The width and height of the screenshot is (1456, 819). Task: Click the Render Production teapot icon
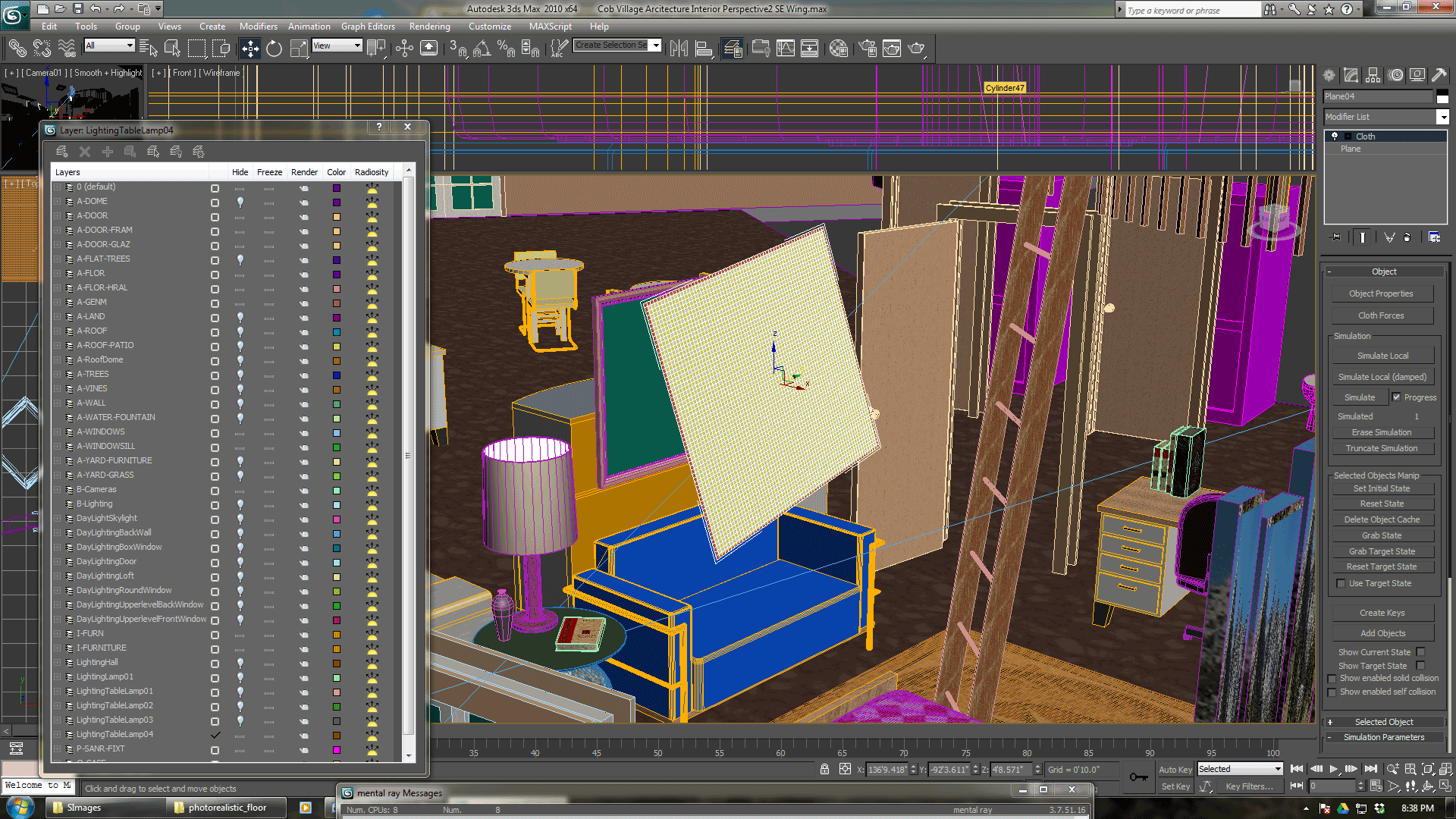pyautogui.click(x=916, y=49)
